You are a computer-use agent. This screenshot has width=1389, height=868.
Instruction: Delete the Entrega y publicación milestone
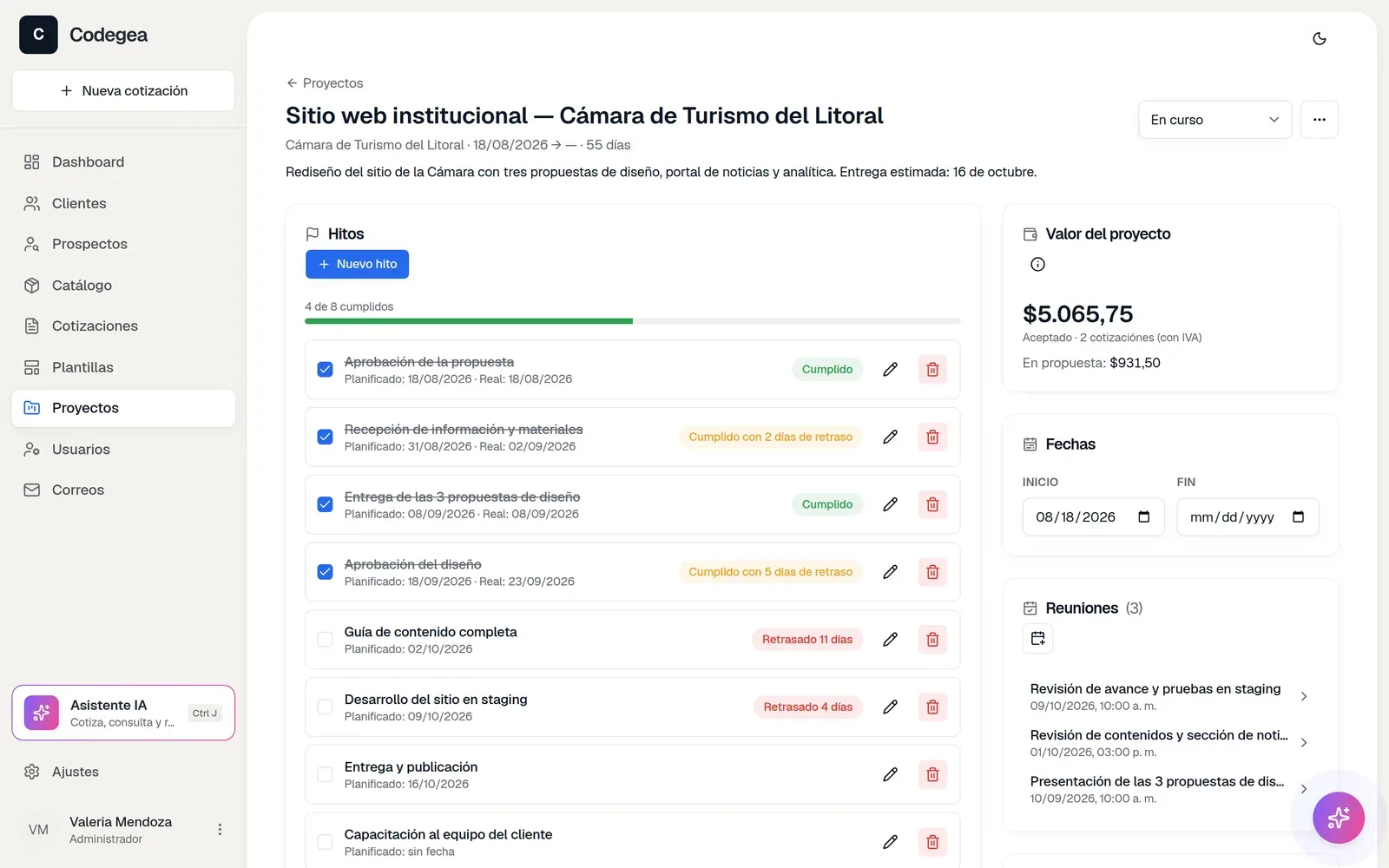tap(932, 774)
